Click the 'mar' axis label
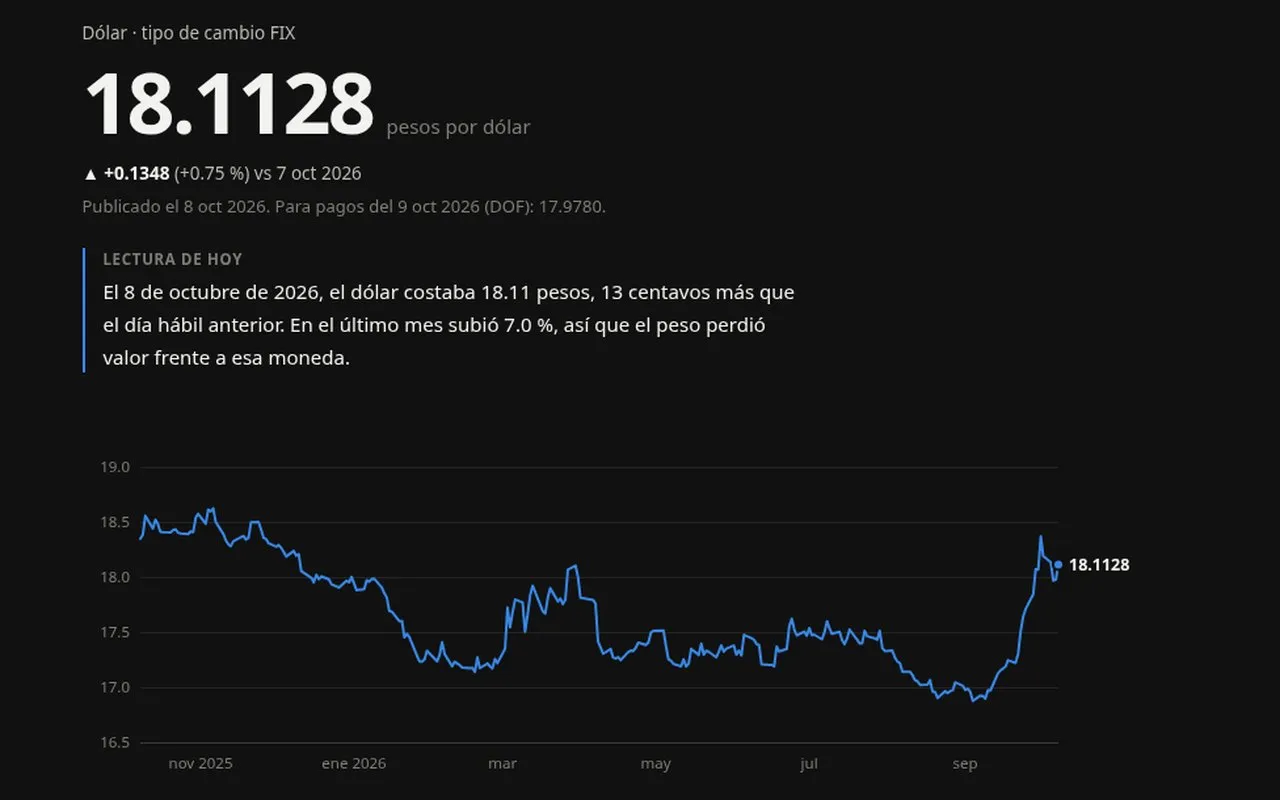Screen dimensions: 1280x800 tap(502, 763)
